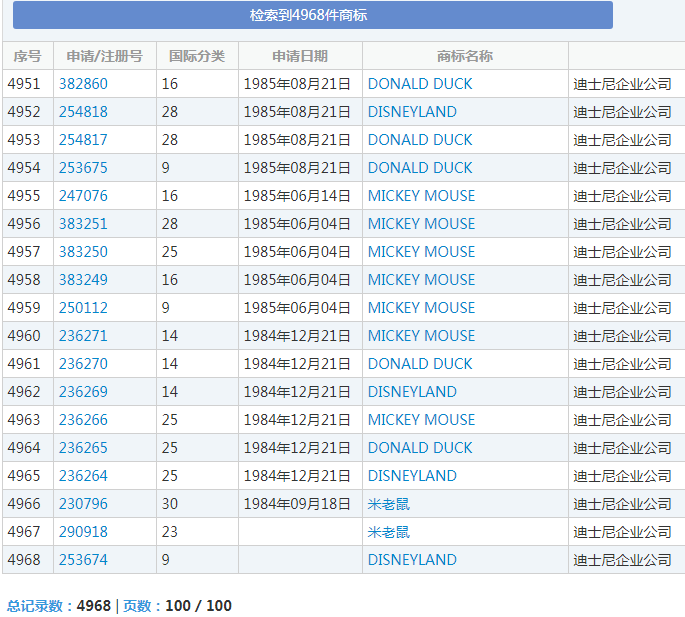The width and height of the screenshot is (685, 617).
Task: Open DISNEYLAND trademark in row 4952
Action: [x=412, y=112]
